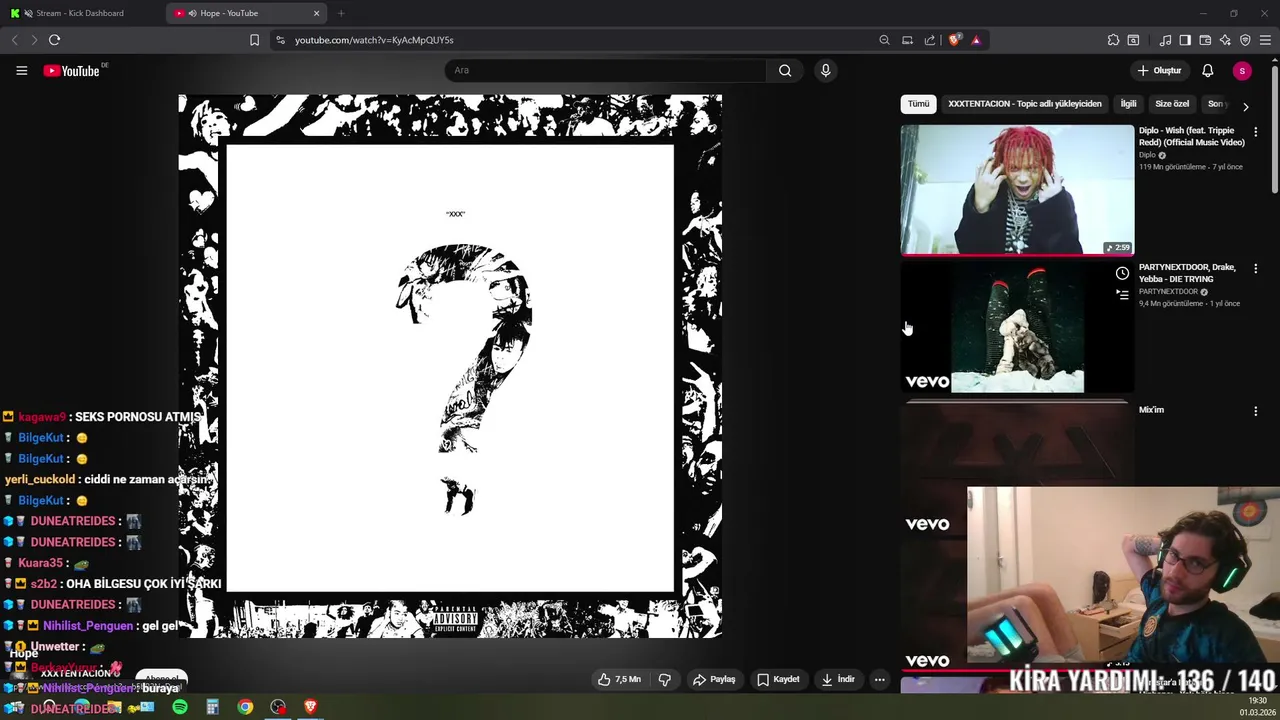Open the more actions ellipsis under video
Image resolution: width=1280 pixels, height=720 pixels.
click(879, 679)
